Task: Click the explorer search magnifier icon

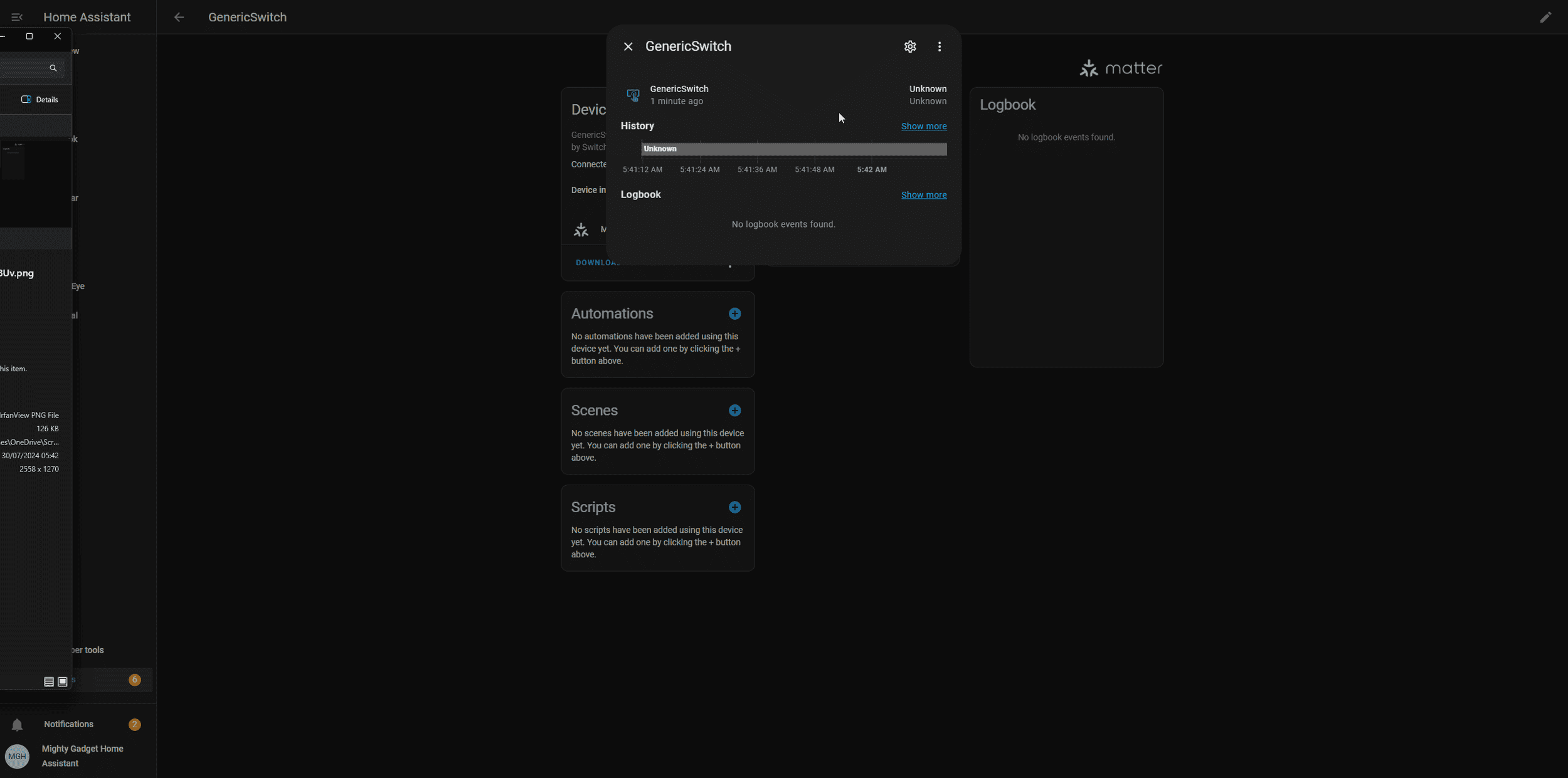Action: [x=53, y=68]
